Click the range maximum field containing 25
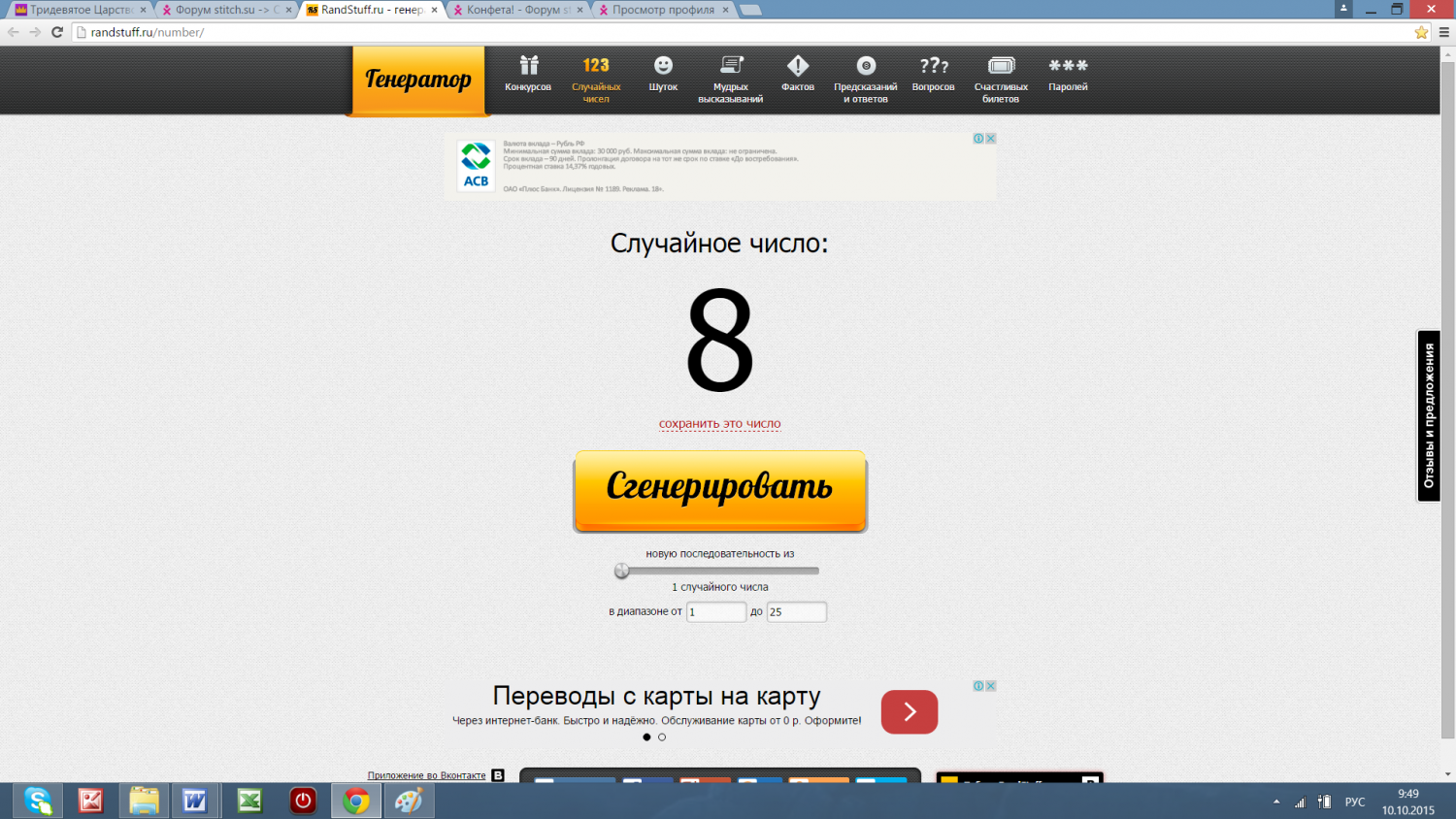Screen dimensions: 1456x819 (796, 612)
